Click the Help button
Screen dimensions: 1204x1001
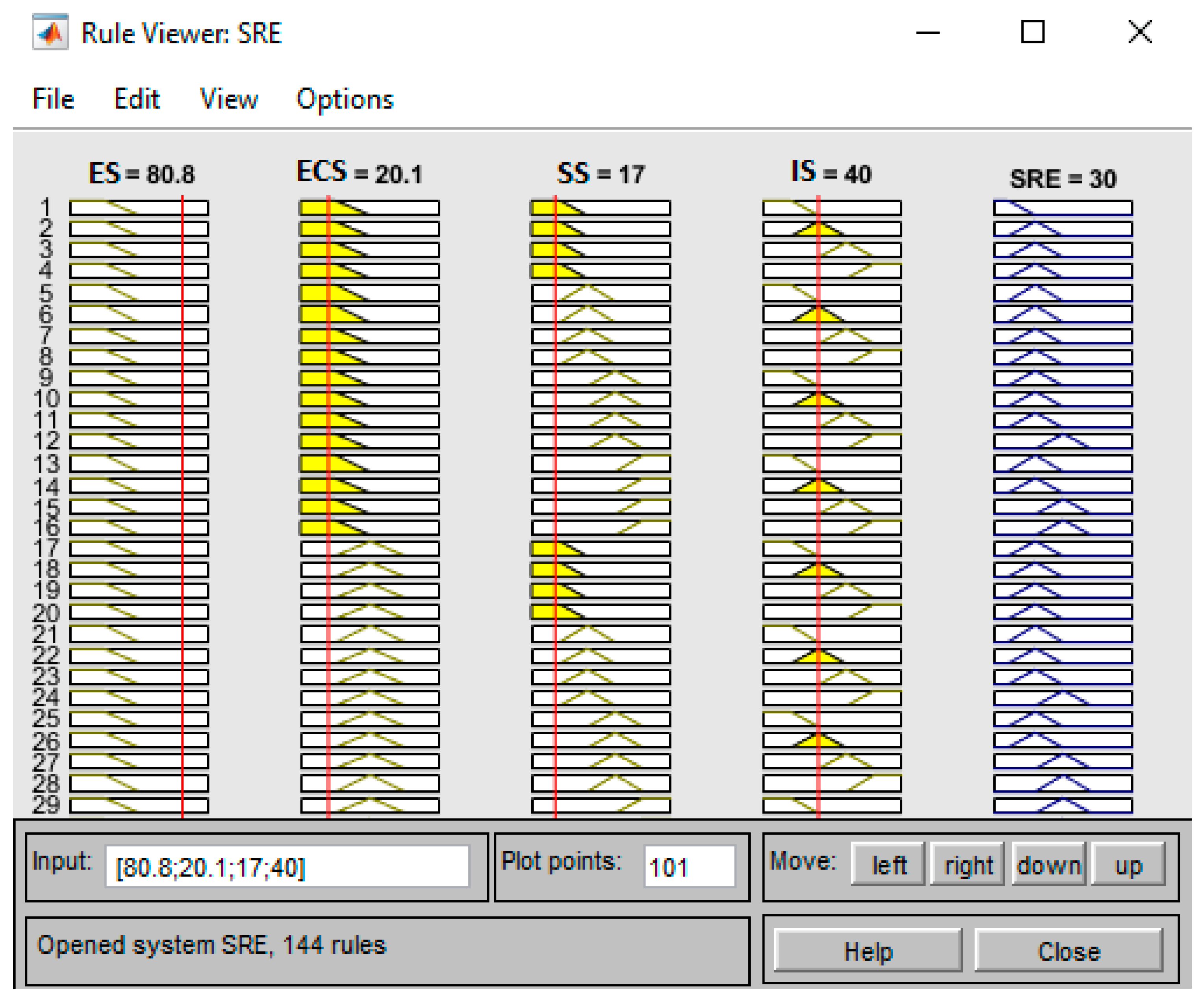[x=867, y=952]
